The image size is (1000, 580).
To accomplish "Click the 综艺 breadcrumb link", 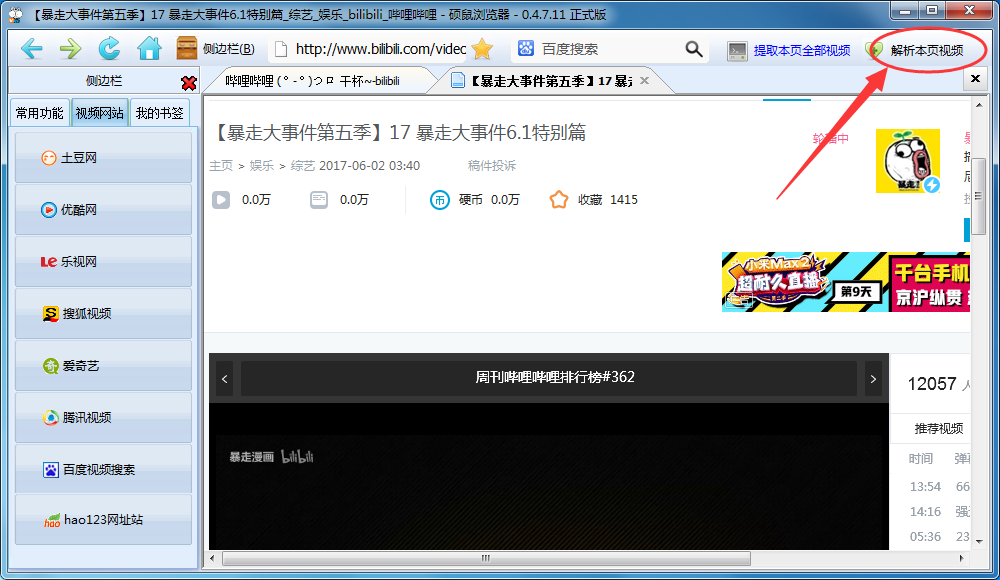I will pos(302,166).
